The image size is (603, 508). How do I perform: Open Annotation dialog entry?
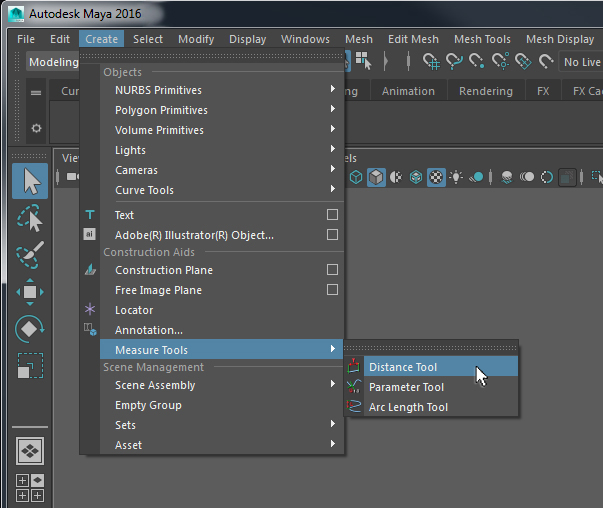click(x=222, y=330)
